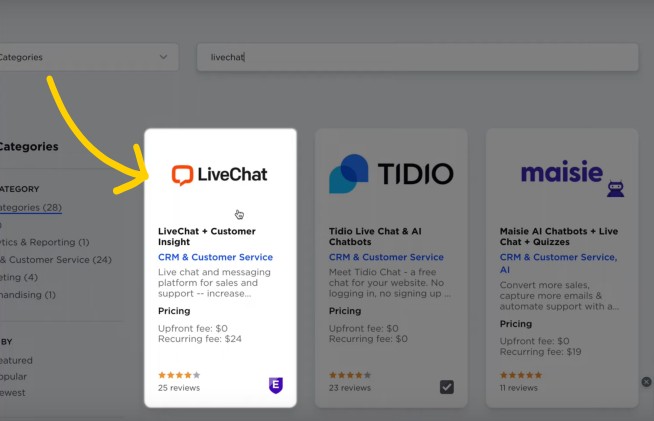The width and height of the screenshot is (654, 421).
Task: Click the Maisie five-star rating
Action: click(521, 375)
